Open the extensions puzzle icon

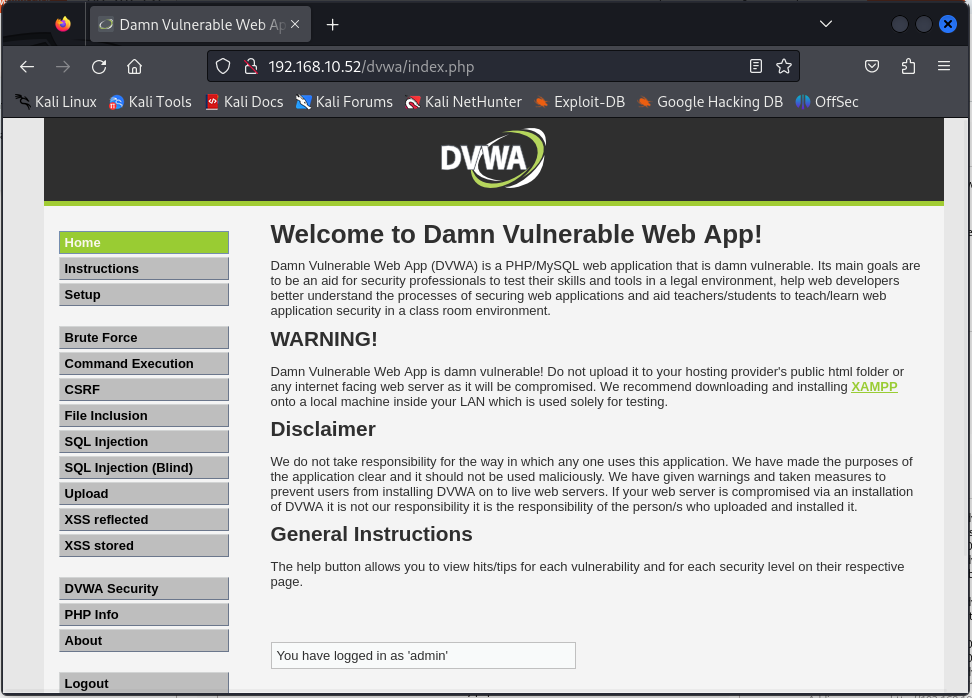(x=908, y=66)
